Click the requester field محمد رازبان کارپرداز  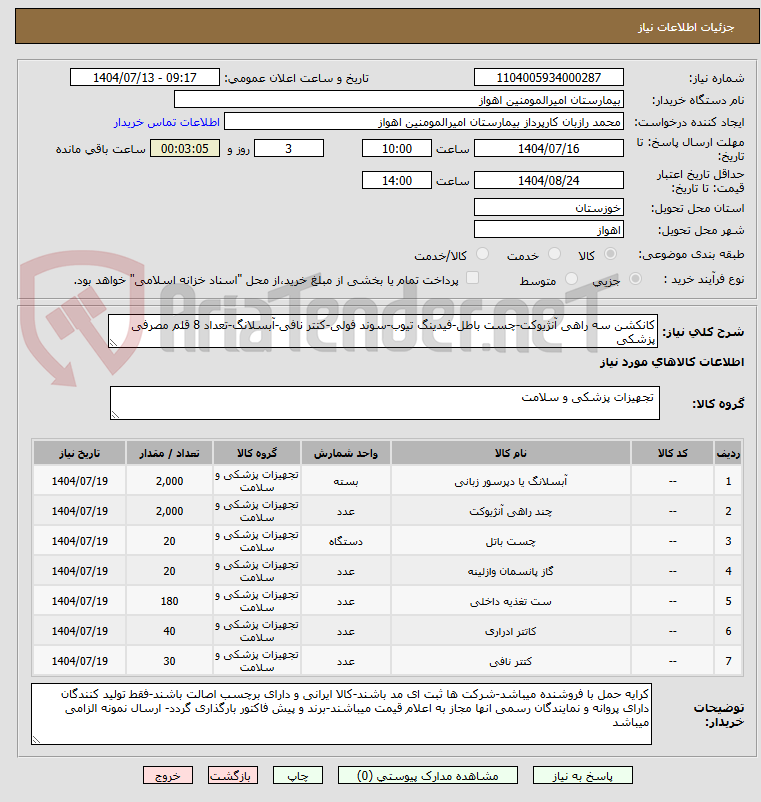pyautogui.click(x=424, y=122)
